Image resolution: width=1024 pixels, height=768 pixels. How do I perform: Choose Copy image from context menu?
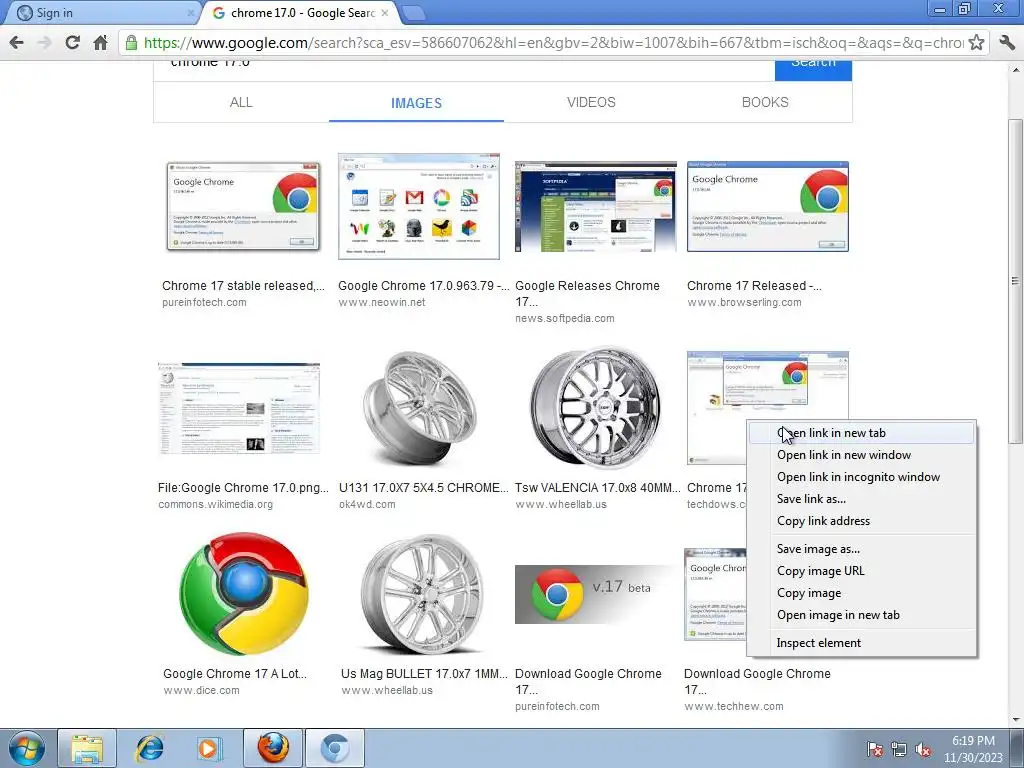pyautogui.click(x=861, y=593)
